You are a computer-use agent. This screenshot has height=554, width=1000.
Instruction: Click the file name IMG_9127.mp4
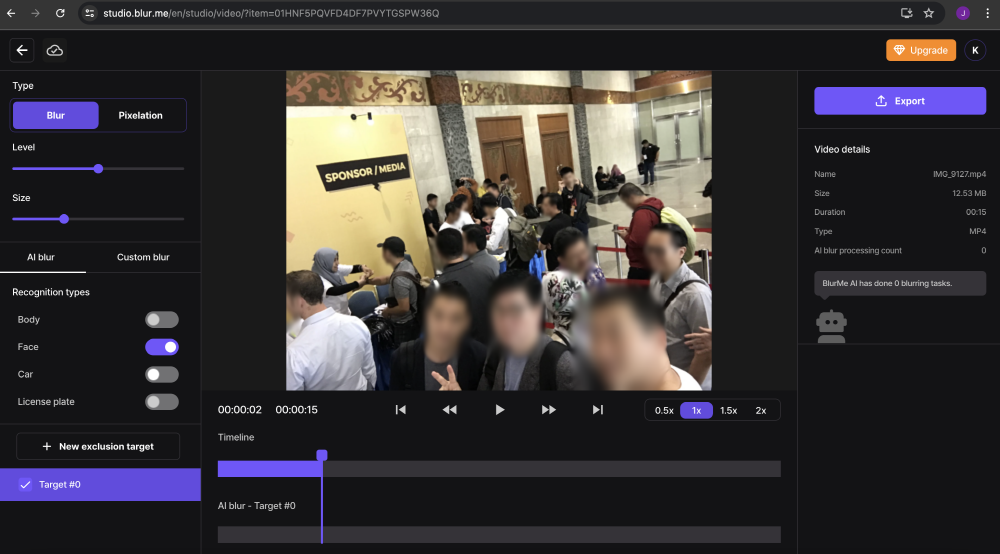(x=959, y=174)
